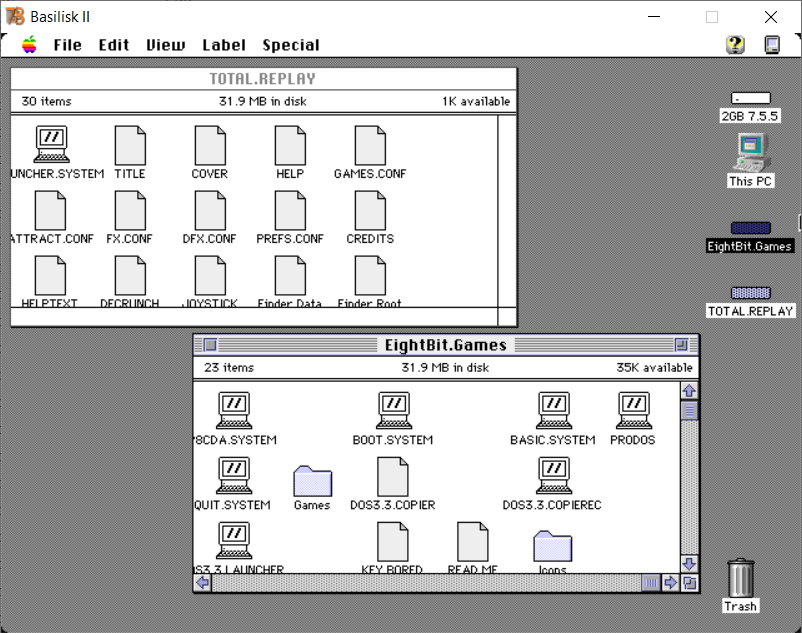The height and width of the screenshot is (633, 802).
Task: Select the JOYSTICK file icon
Action: click(x=210, y=275)
